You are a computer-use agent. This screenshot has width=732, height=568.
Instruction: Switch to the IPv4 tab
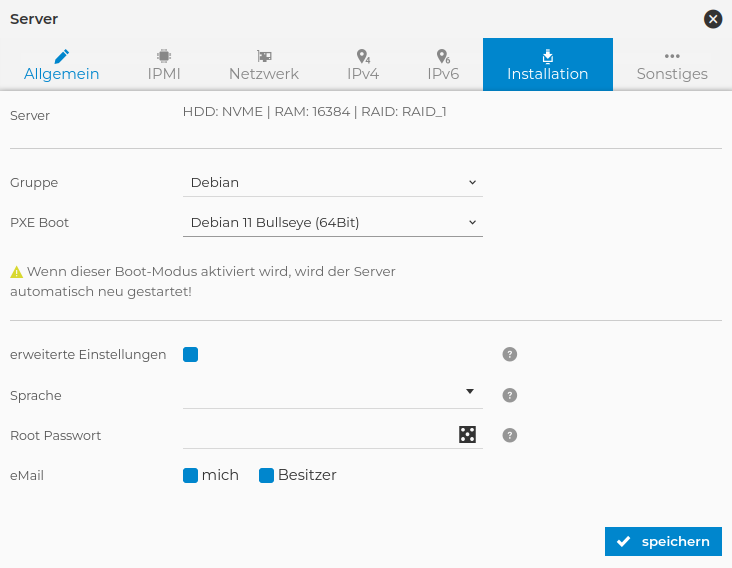[x=363, y=65]
